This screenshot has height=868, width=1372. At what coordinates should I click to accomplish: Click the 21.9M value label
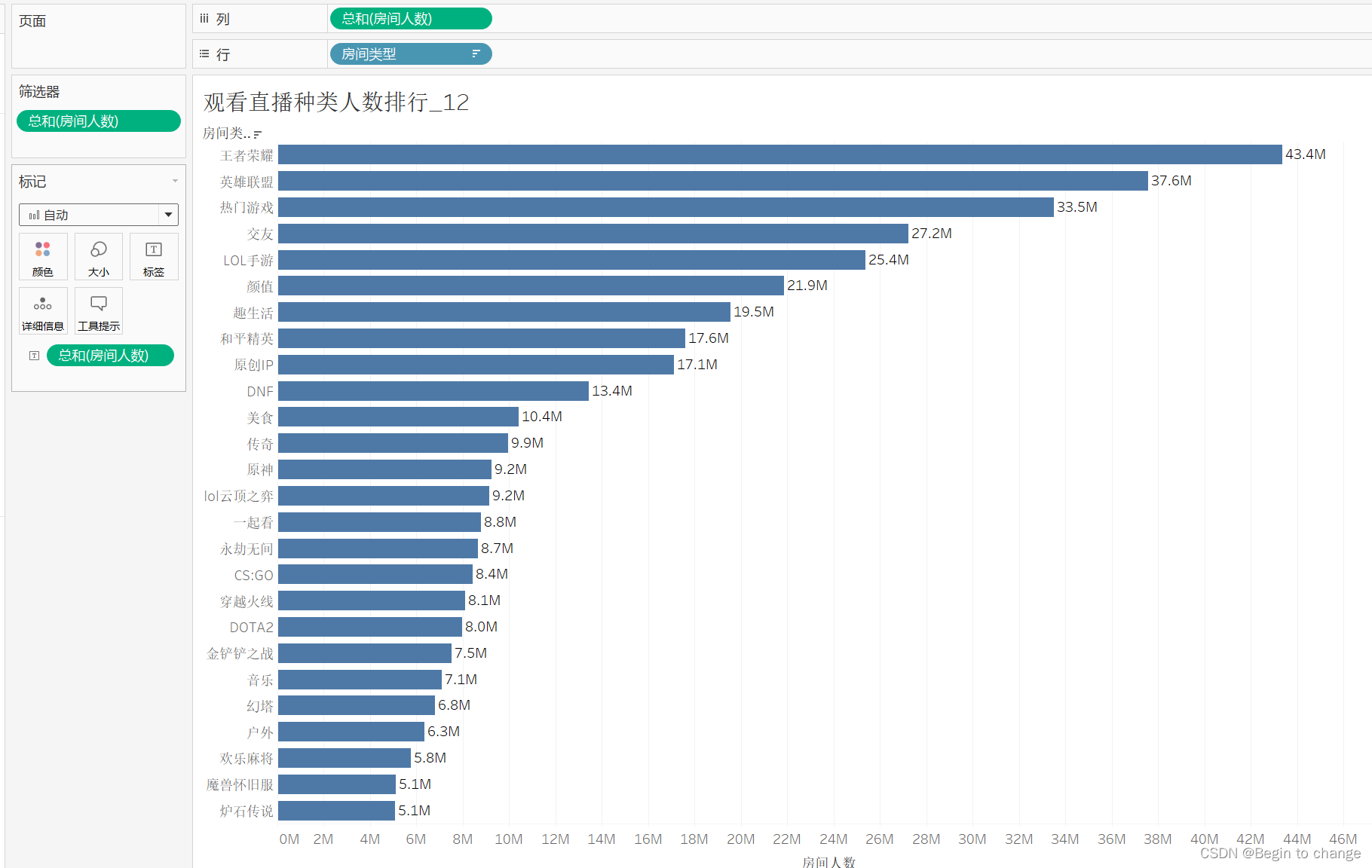point(807,286)
